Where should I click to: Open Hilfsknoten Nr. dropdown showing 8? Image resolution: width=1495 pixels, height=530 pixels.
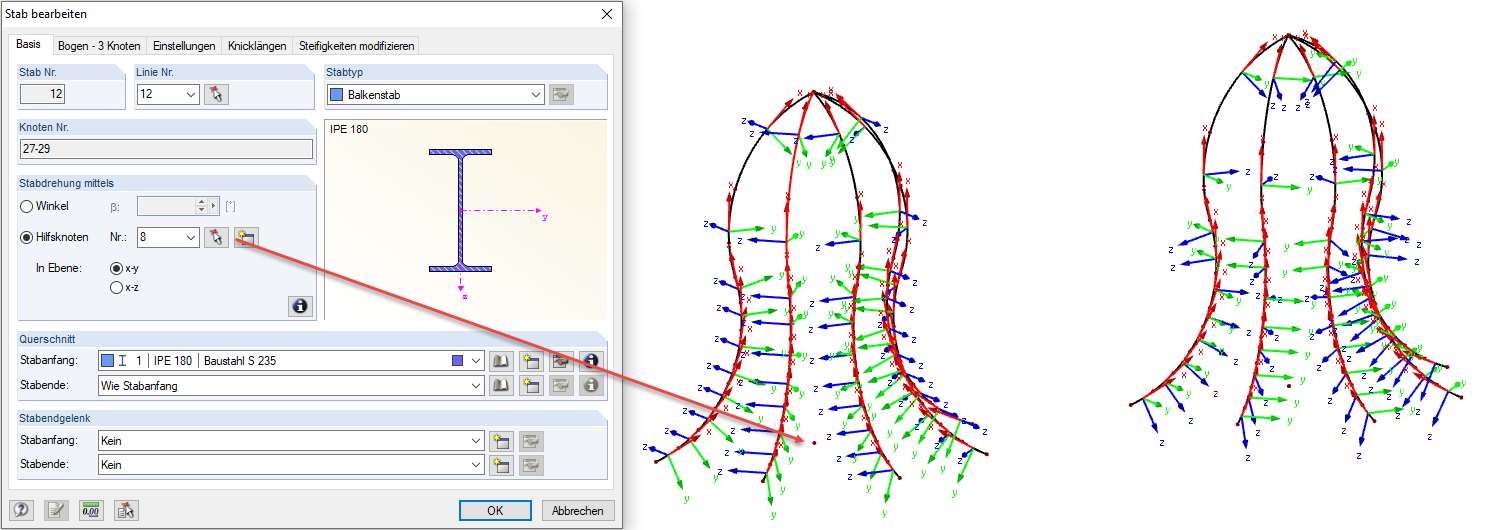tap(191, 237)
